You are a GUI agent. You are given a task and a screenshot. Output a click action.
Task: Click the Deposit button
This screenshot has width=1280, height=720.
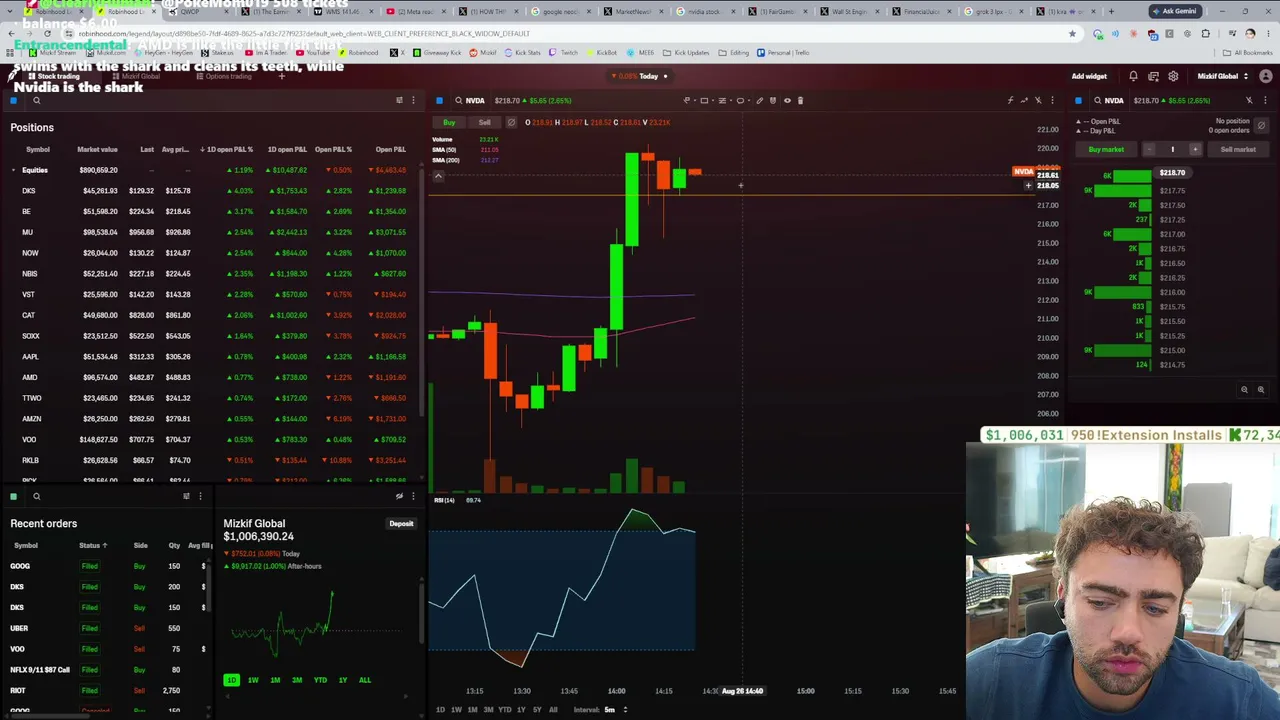pos(401,524)
